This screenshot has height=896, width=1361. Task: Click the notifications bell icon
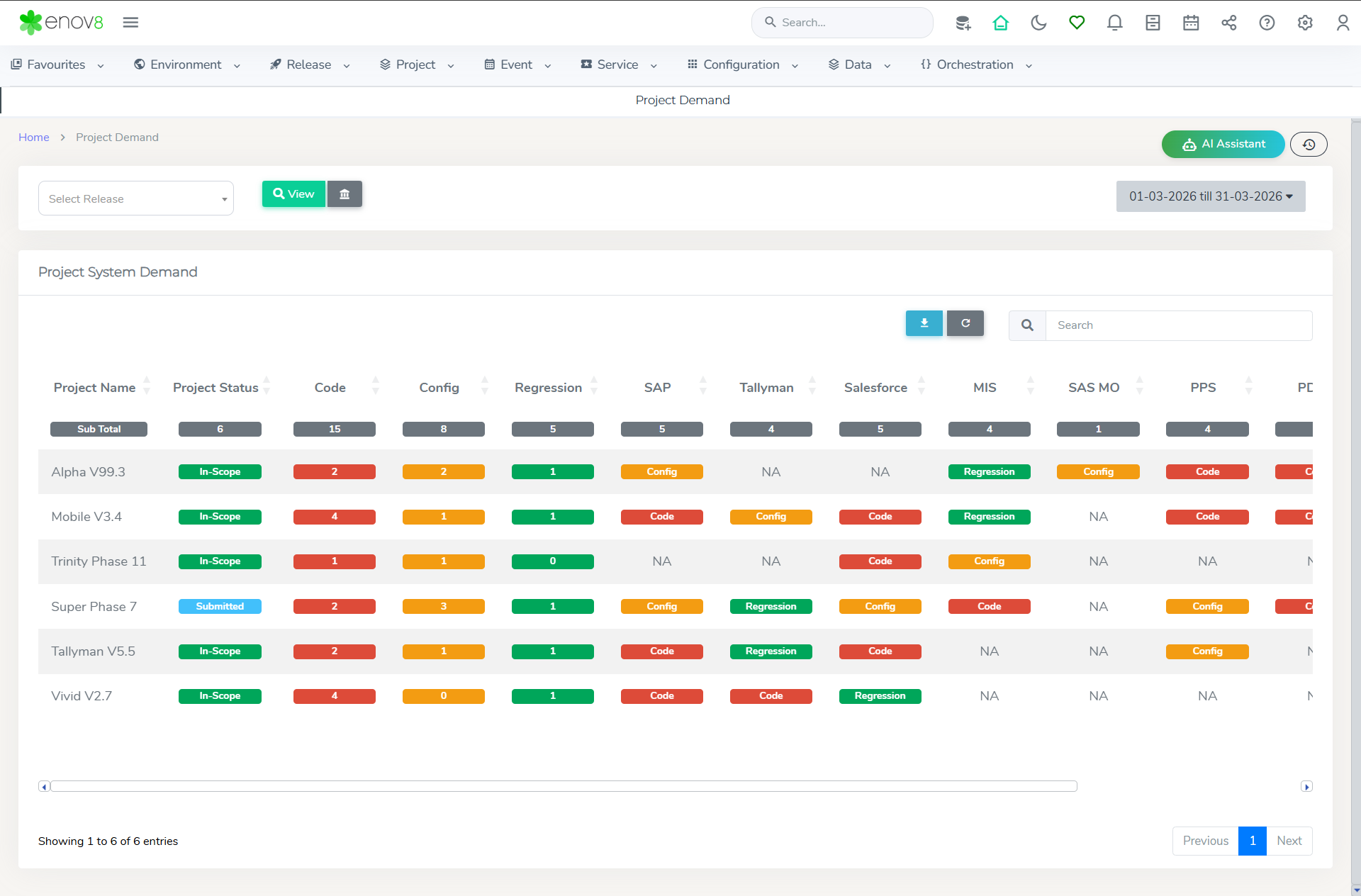[x=1114, y=23]
